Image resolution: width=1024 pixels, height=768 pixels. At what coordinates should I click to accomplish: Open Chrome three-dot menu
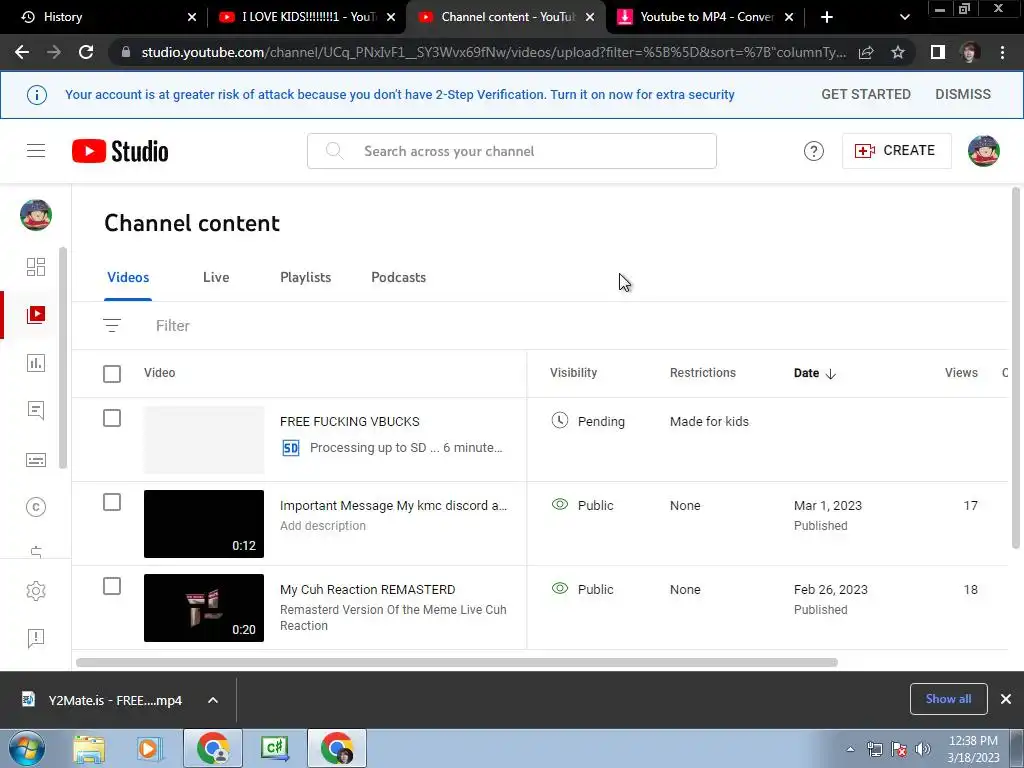coord(1002,52)
